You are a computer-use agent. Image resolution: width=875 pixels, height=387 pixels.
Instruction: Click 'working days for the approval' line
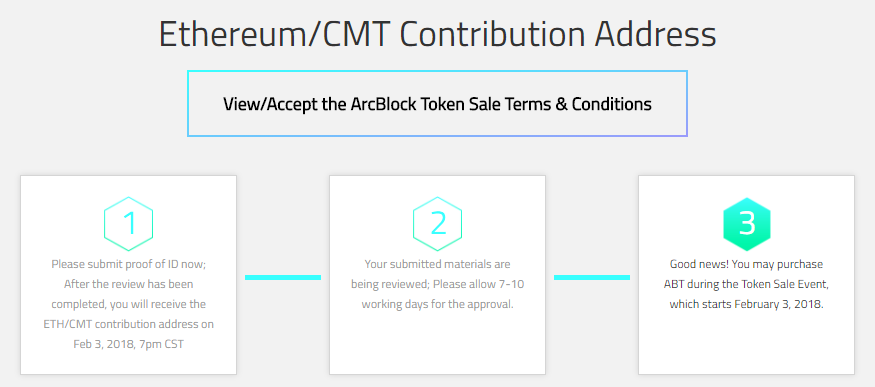438,304
